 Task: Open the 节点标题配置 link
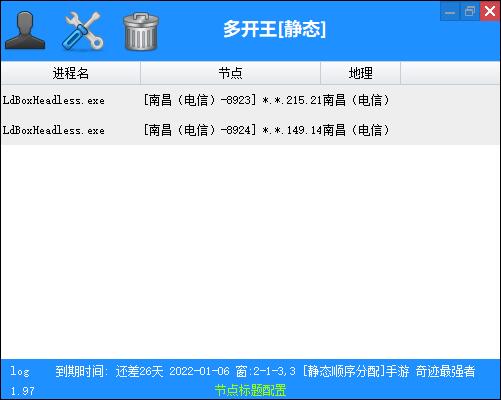(250, 390)
